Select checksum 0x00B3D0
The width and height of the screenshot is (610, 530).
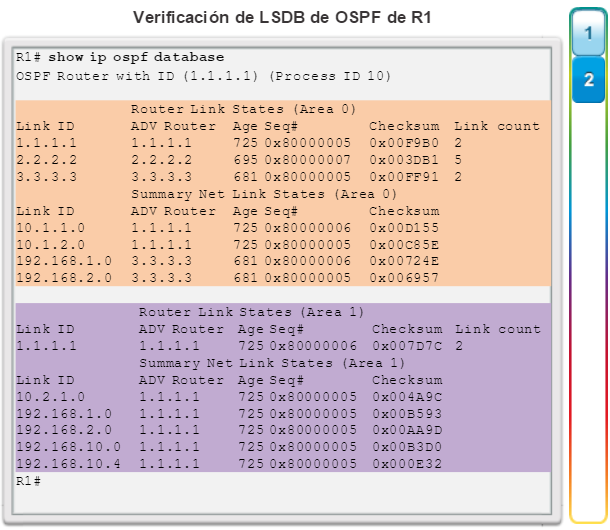pos(407,447)
